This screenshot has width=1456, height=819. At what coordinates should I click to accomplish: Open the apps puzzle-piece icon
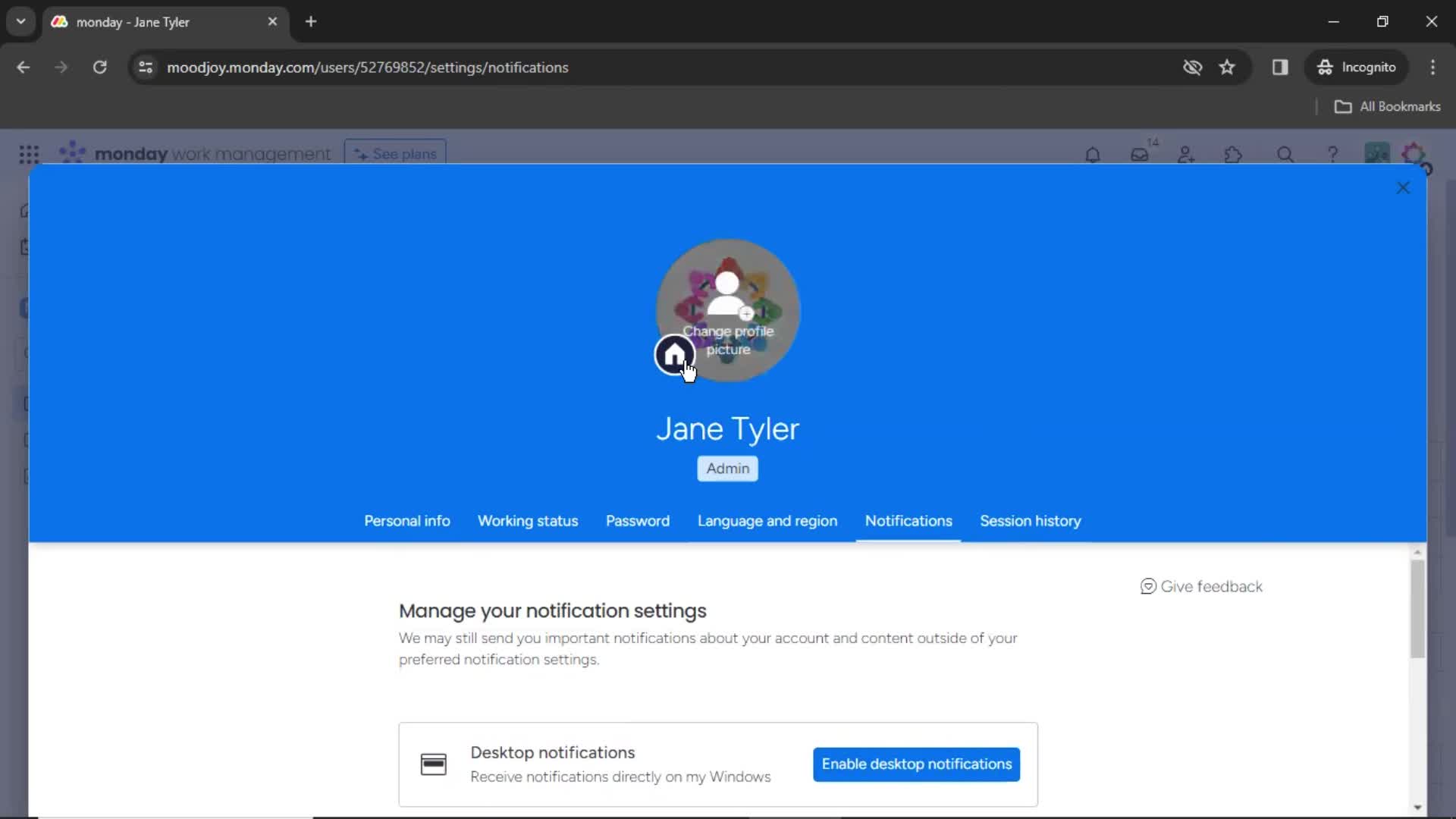pyautogui.click(x=1234, y=155)
